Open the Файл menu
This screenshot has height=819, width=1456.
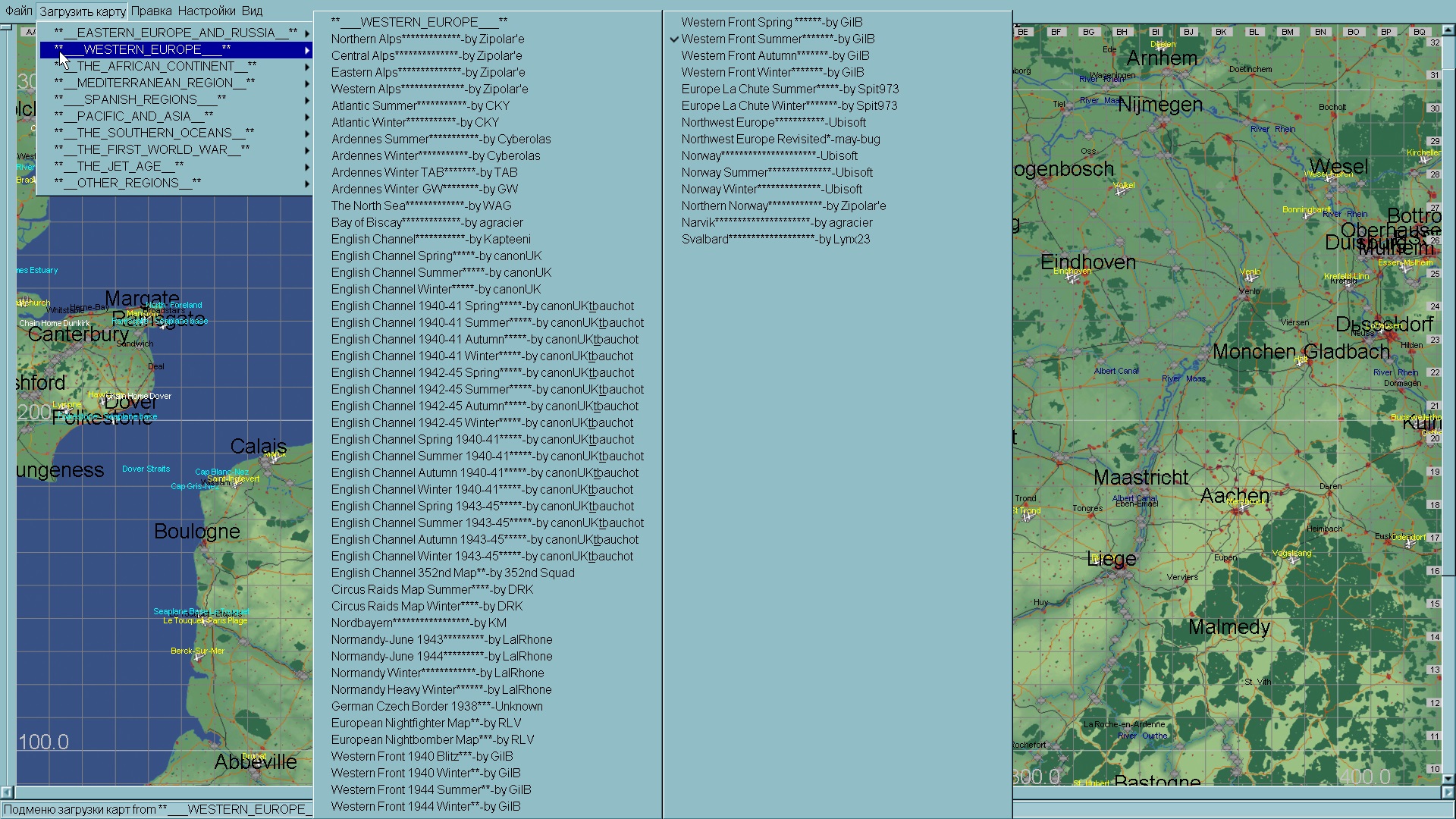click(x=19, y=11)
